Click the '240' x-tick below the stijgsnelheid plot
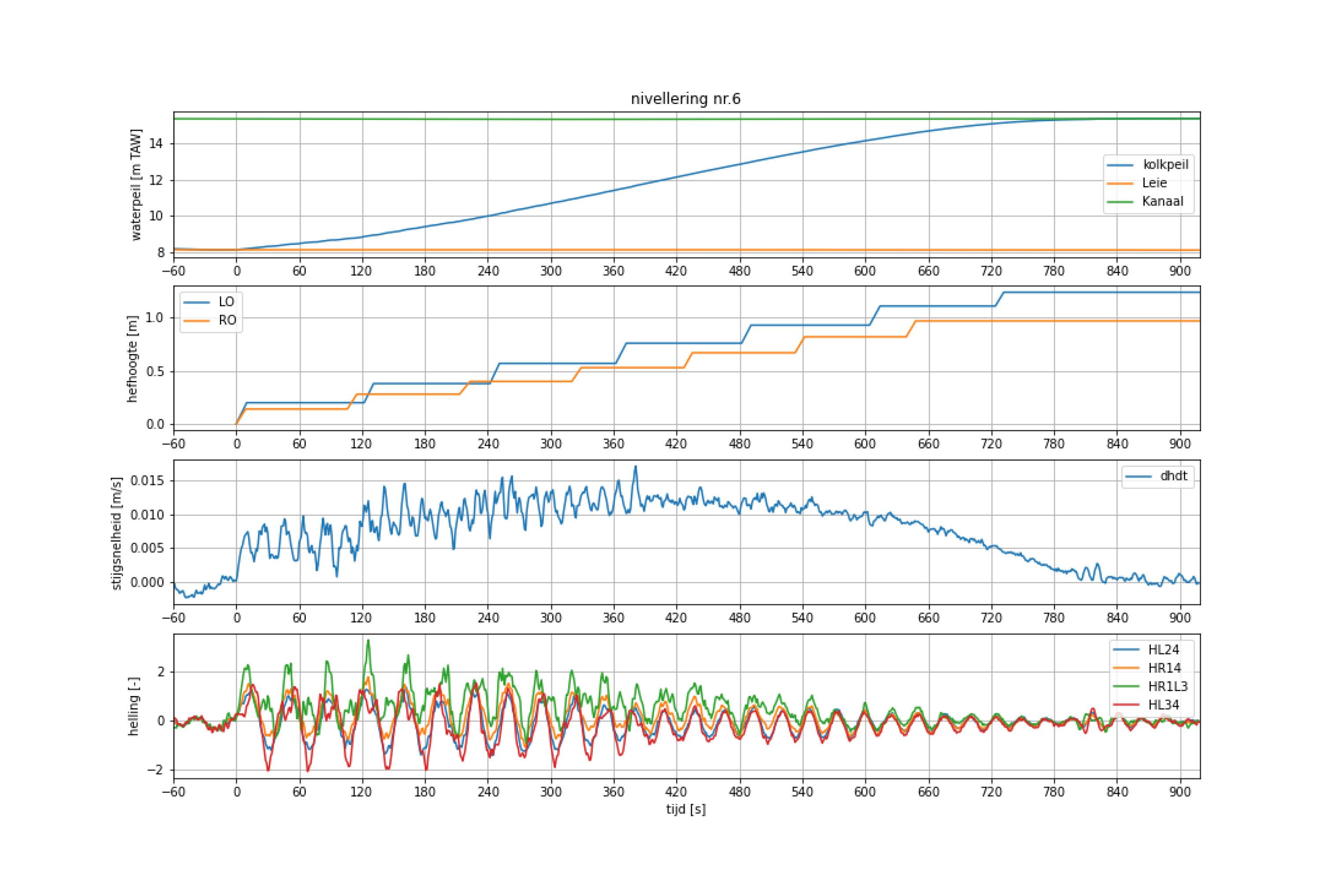1339x896 pixels. coord(487,618)
